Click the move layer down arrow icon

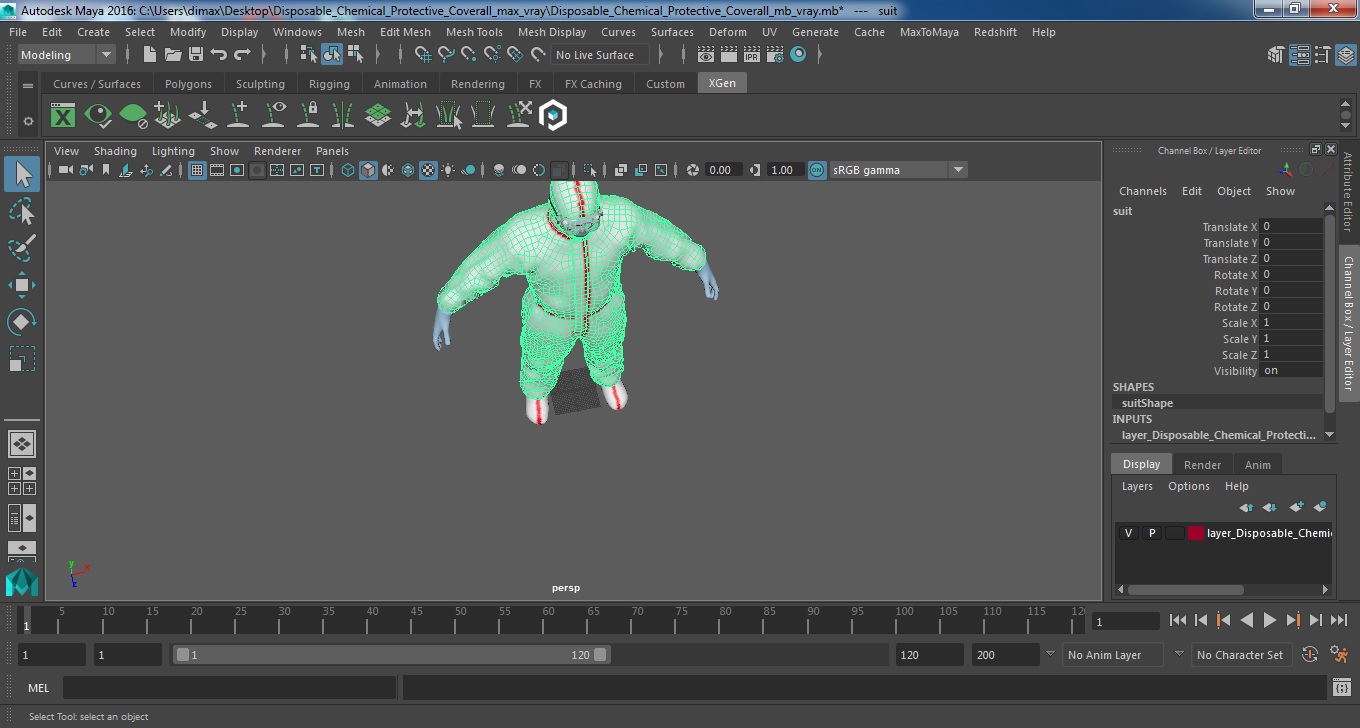click(1270, 507)
